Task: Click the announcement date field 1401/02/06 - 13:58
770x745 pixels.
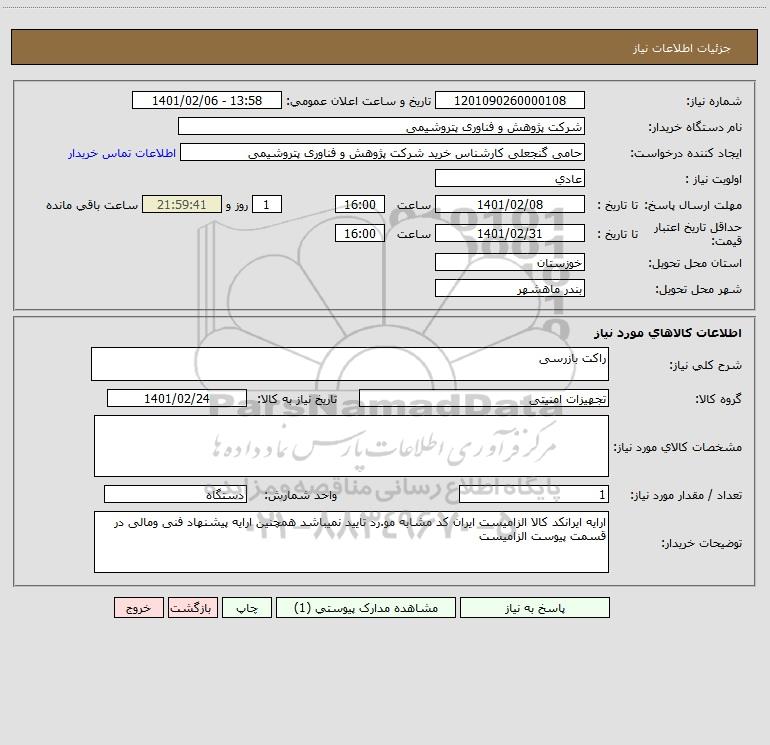Action: [207, 100]
